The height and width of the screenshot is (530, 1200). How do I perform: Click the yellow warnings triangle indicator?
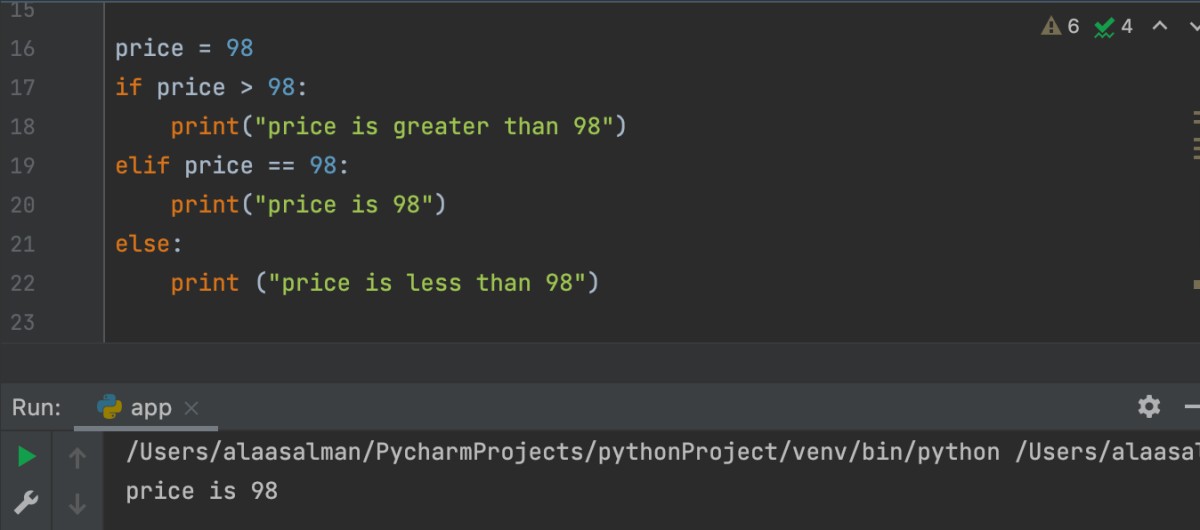[x=1052, y=27]
